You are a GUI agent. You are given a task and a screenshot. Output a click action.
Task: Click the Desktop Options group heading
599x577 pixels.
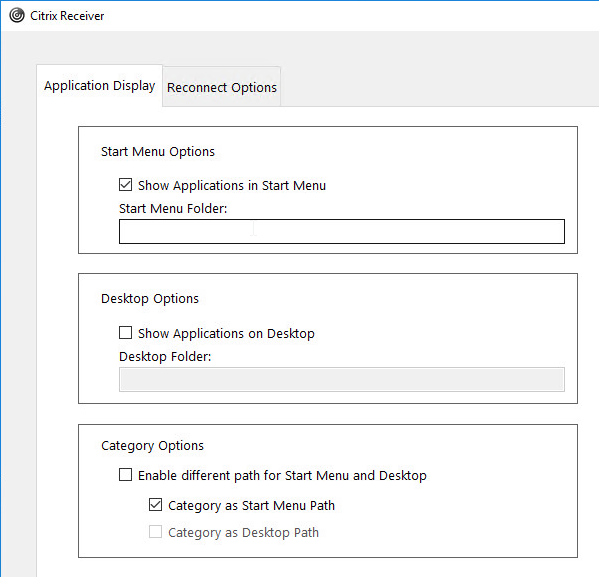(x=150, y=299)
